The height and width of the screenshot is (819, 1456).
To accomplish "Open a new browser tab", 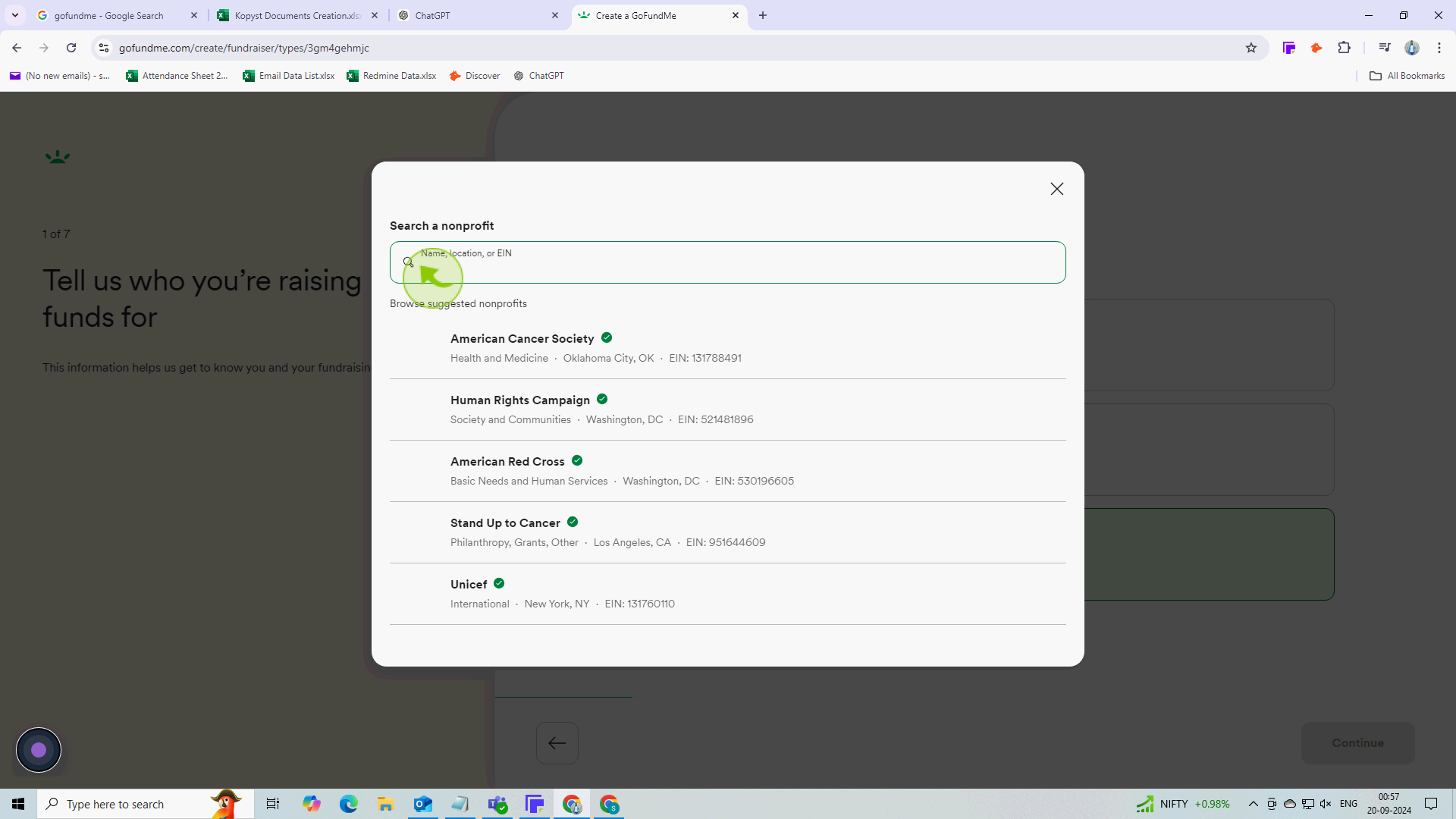I will 763,15.
